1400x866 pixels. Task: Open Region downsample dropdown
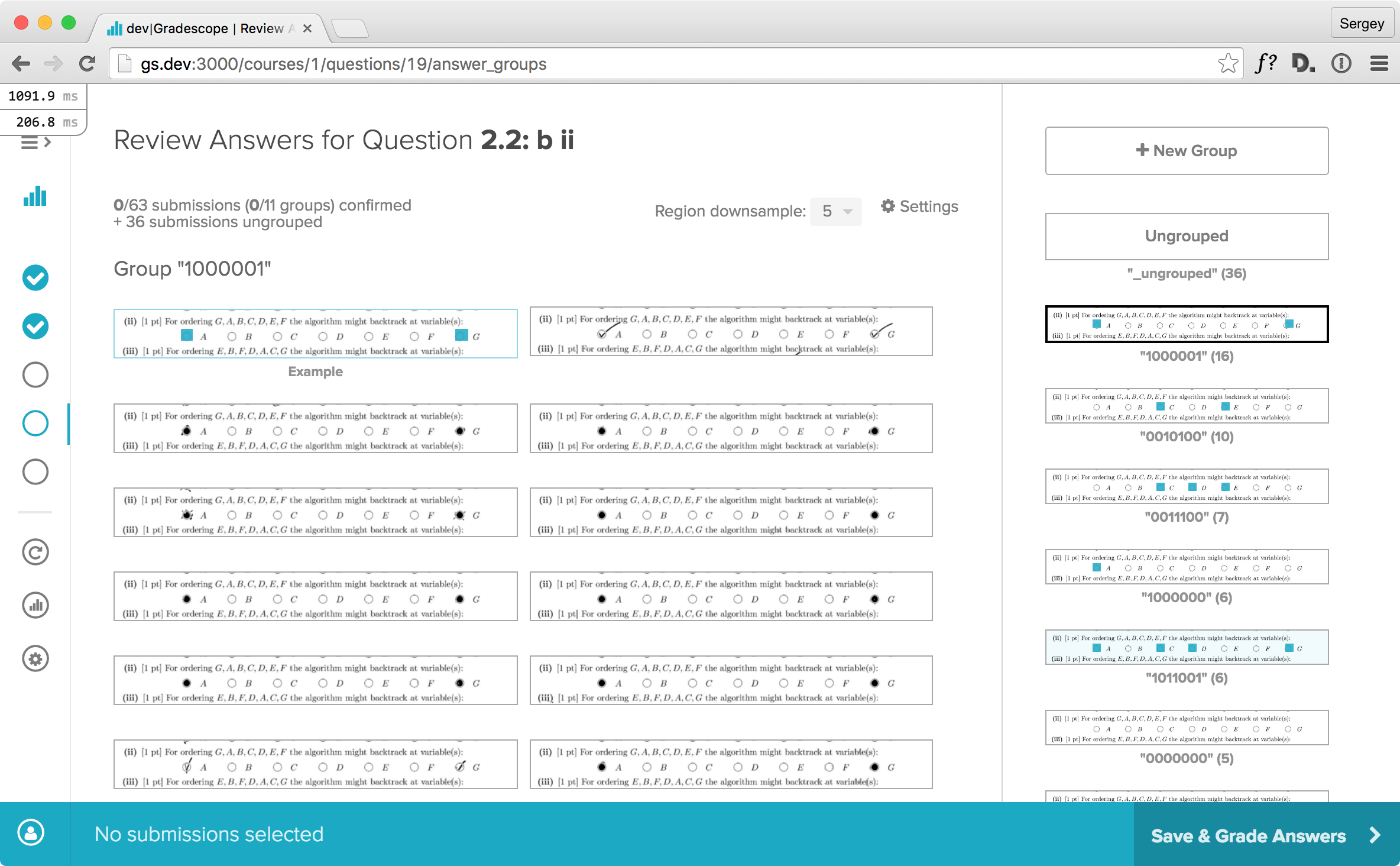tap(835, 211)
